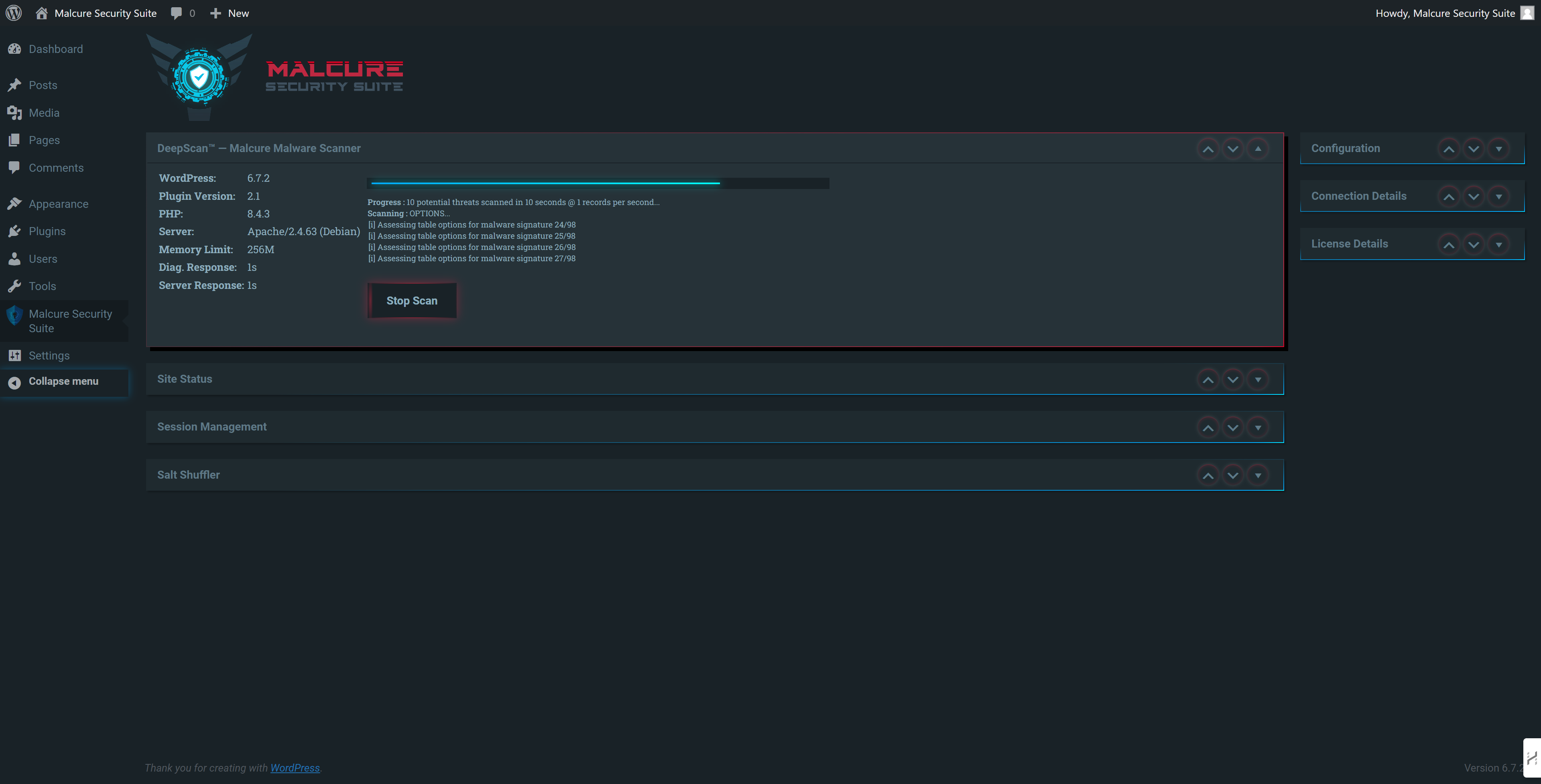Click the scan progress bar
Screen dimensions: 1541x784
pyautogui.click(x=598, y=183)
